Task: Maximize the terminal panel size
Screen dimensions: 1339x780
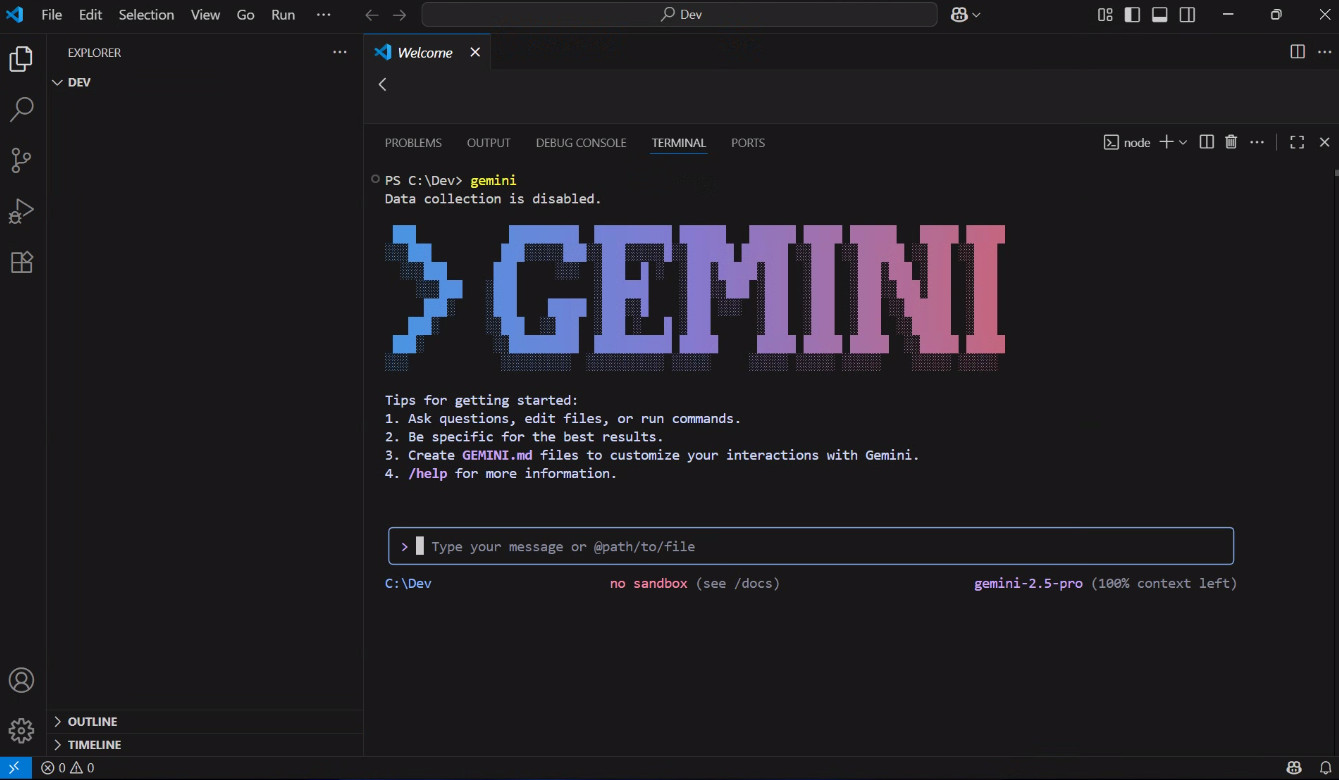Action: (1297, 142)
